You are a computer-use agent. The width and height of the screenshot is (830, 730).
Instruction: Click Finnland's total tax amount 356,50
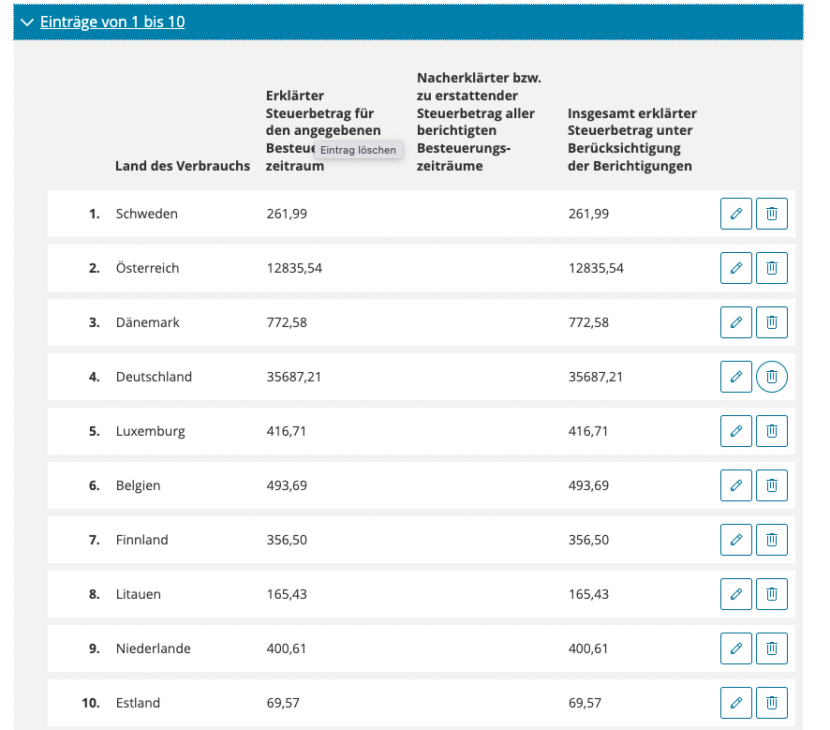[588, 540]
